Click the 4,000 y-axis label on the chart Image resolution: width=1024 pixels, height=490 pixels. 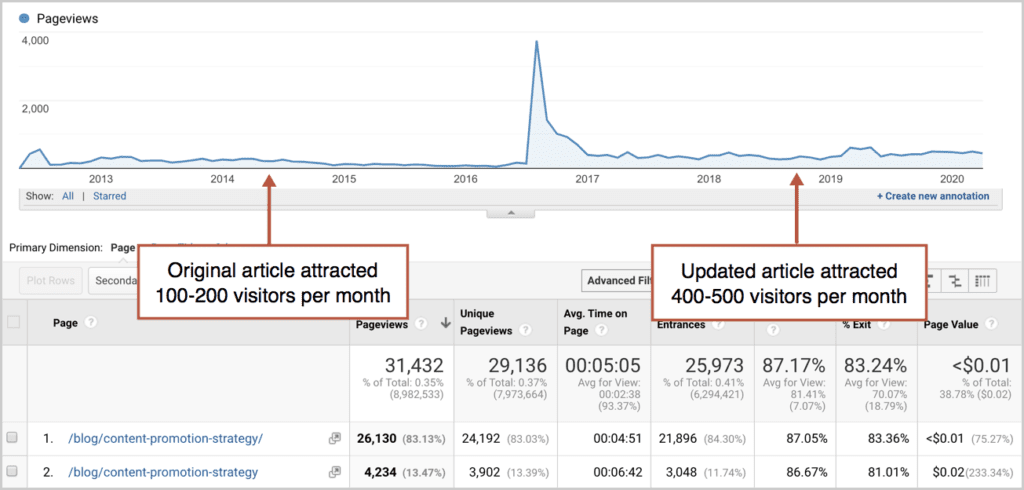[35, 40]
